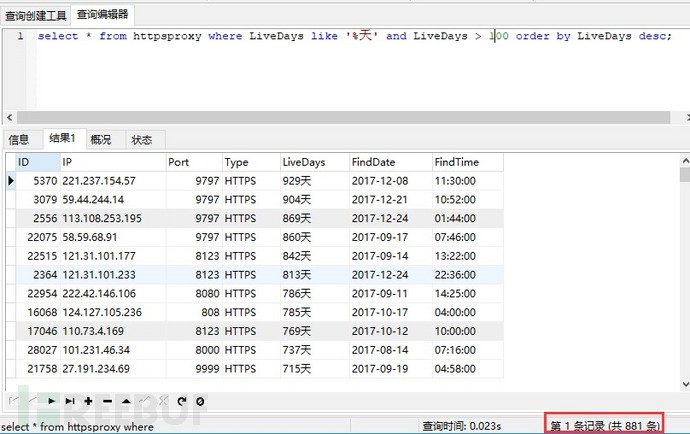The height and width of the screenshot is (434, 690).
Task: Click the apply changes checkmark icon
Action: [145, 401]
